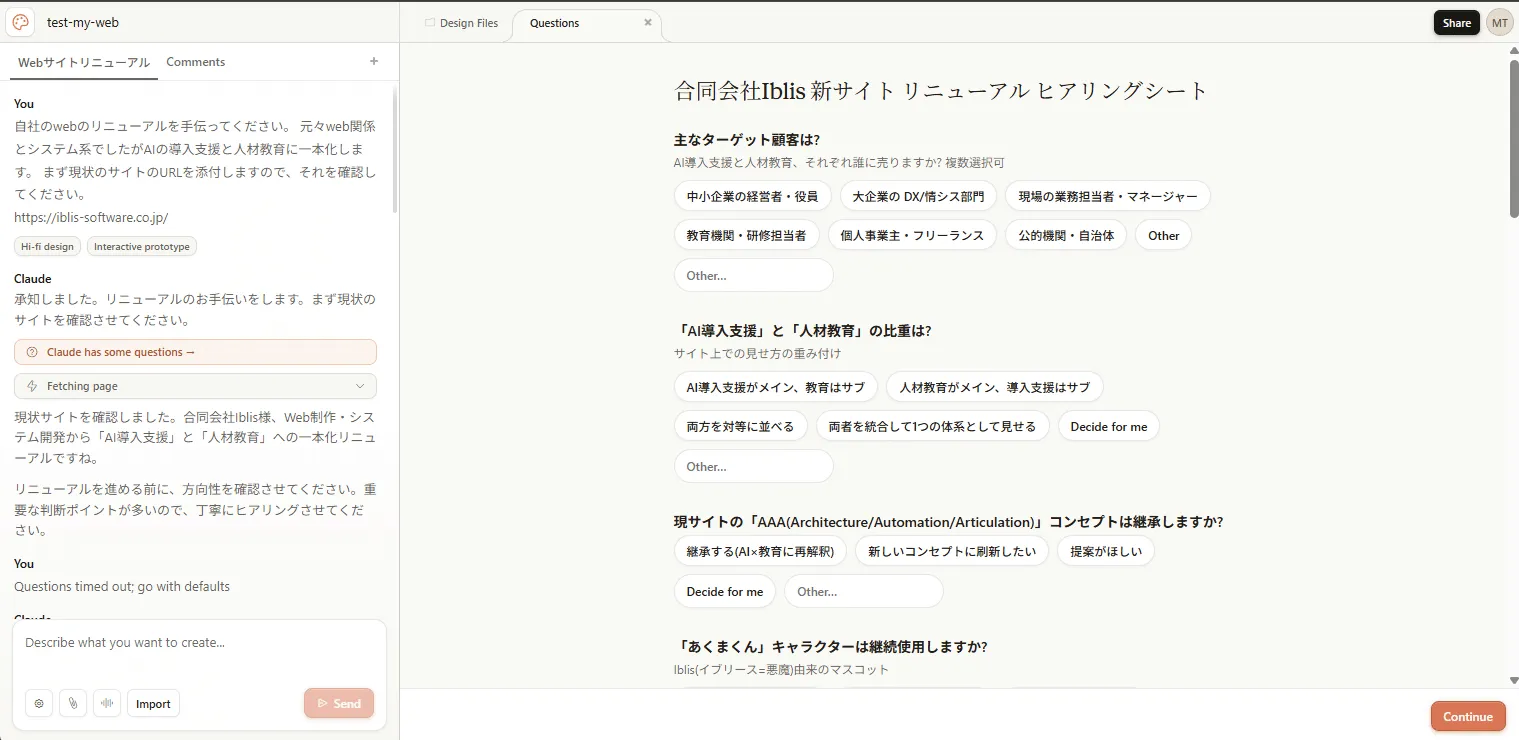Select 個人事業主・フリーランス option
The image size is (1519, 740).
point(912,235)
